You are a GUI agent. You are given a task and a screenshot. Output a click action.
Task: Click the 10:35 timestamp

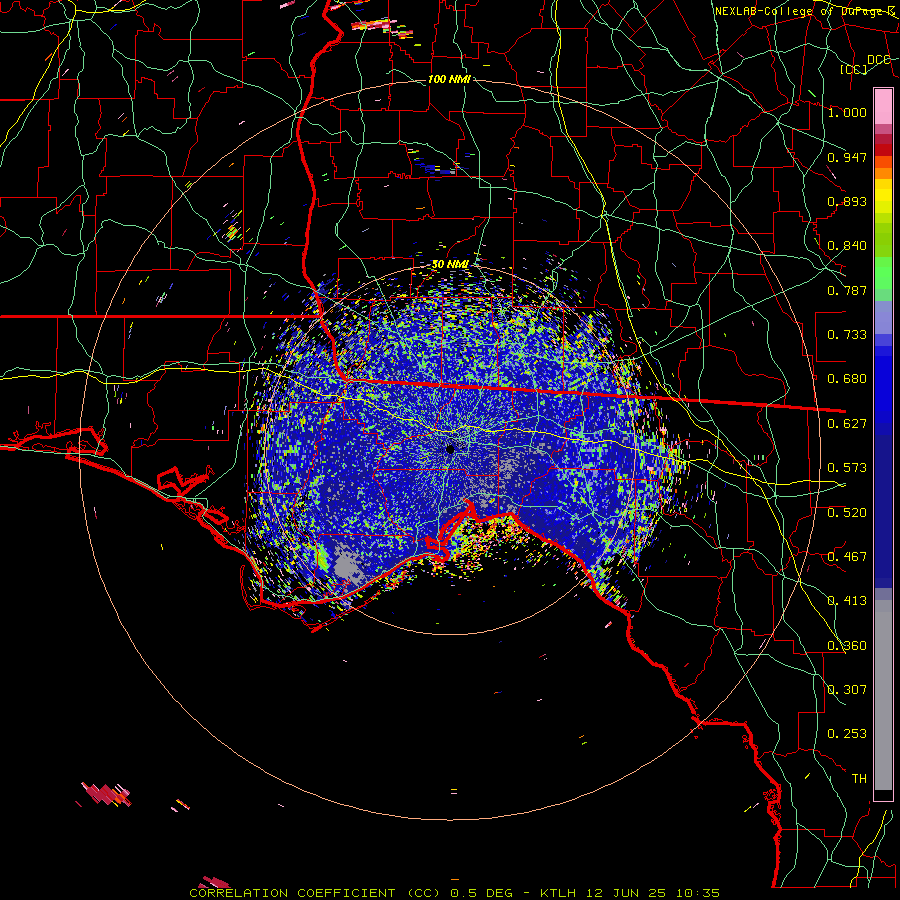(698, 893)
